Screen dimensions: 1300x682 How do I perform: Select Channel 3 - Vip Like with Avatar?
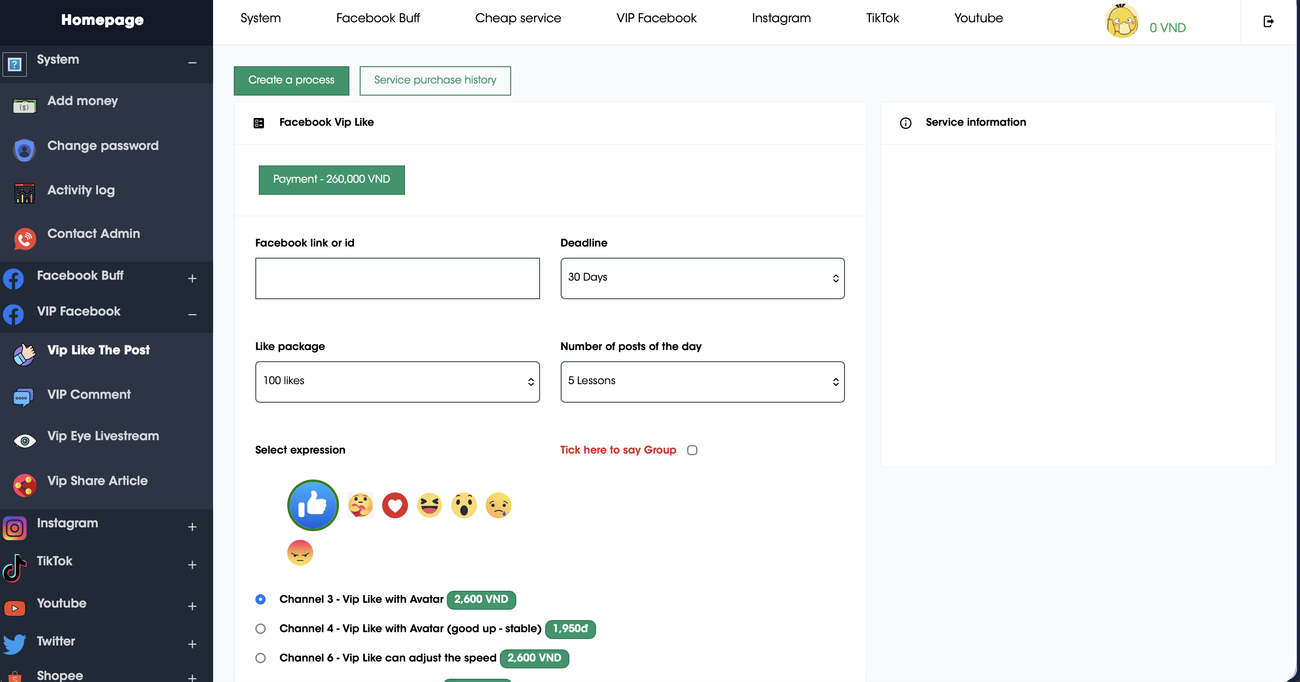[x=261, y=599]
